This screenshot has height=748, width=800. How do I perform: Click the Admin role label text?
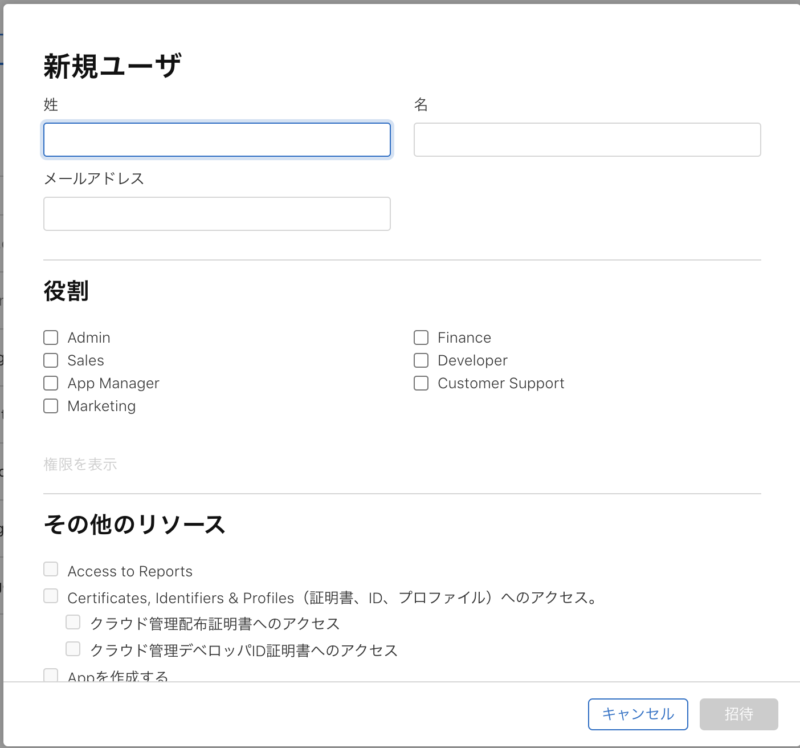[89, 338]
